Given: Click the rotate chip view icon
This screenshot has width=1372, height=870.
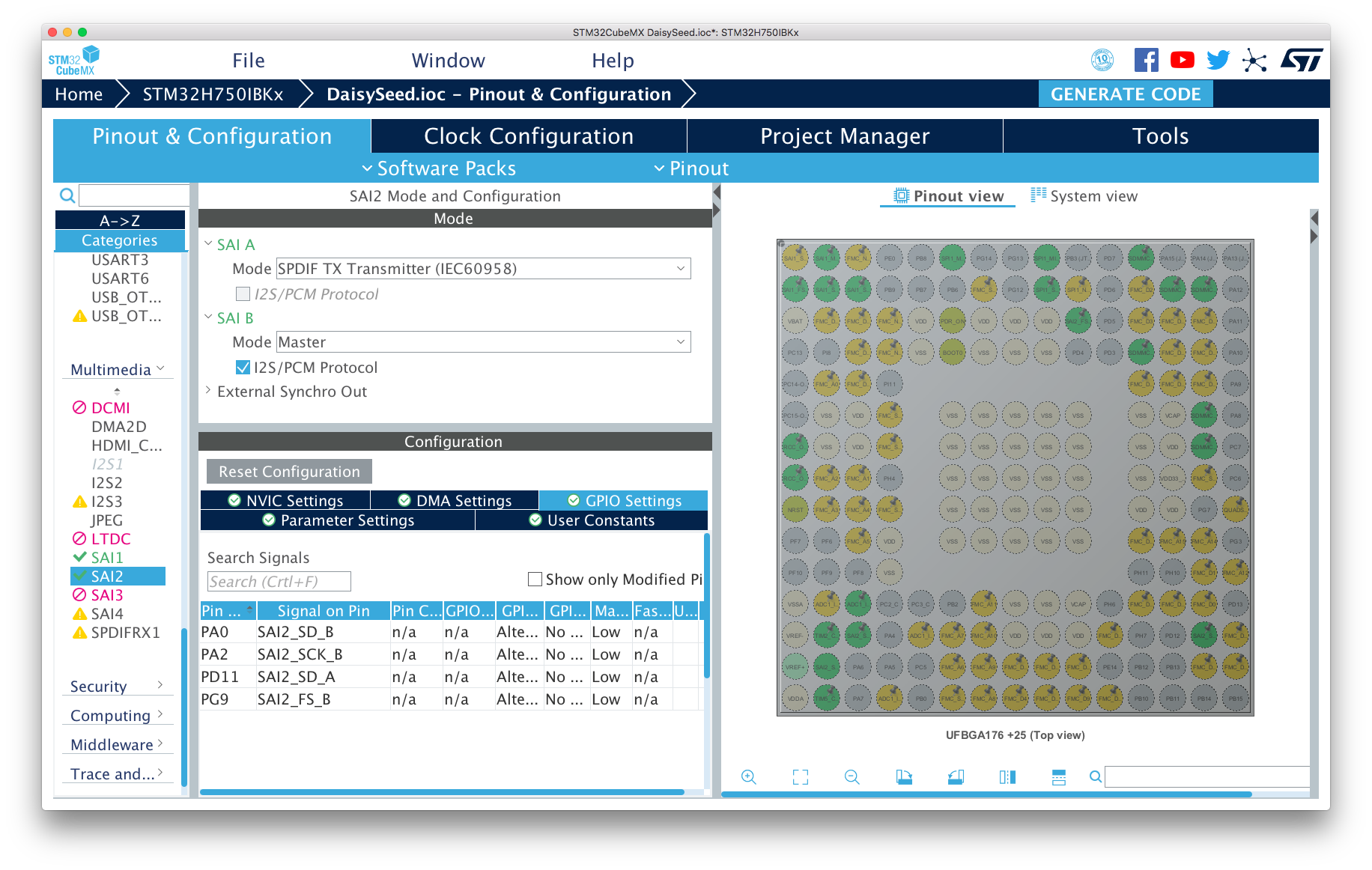Looking at the screenshot, I should coord(956,777).
